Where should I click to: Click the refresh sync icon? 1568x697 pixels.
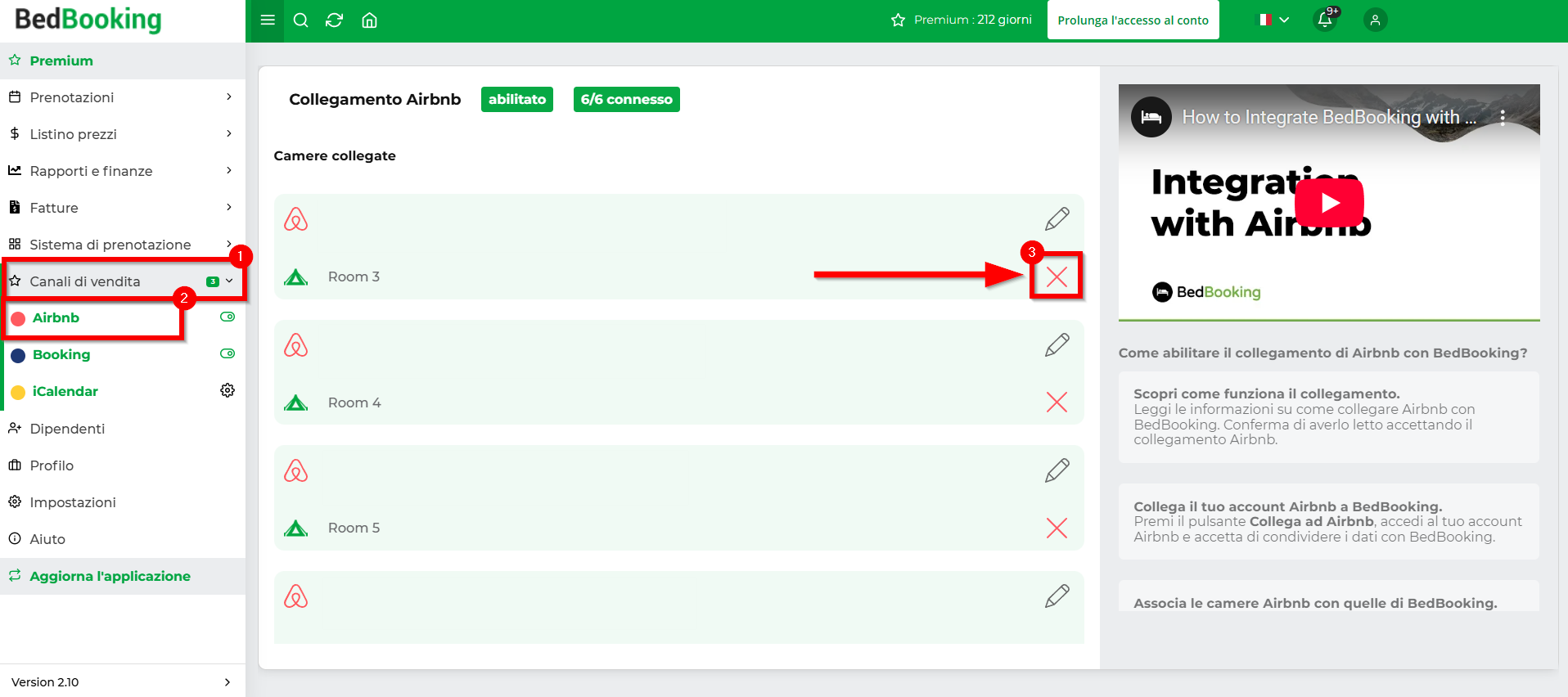tap(334, 20)
